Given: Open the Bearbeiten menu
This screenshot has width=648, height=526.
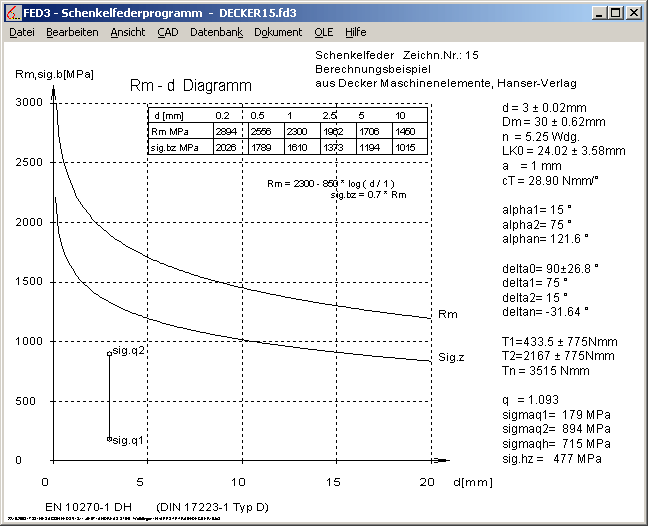Looking at the screenshot, I should 72,32.
